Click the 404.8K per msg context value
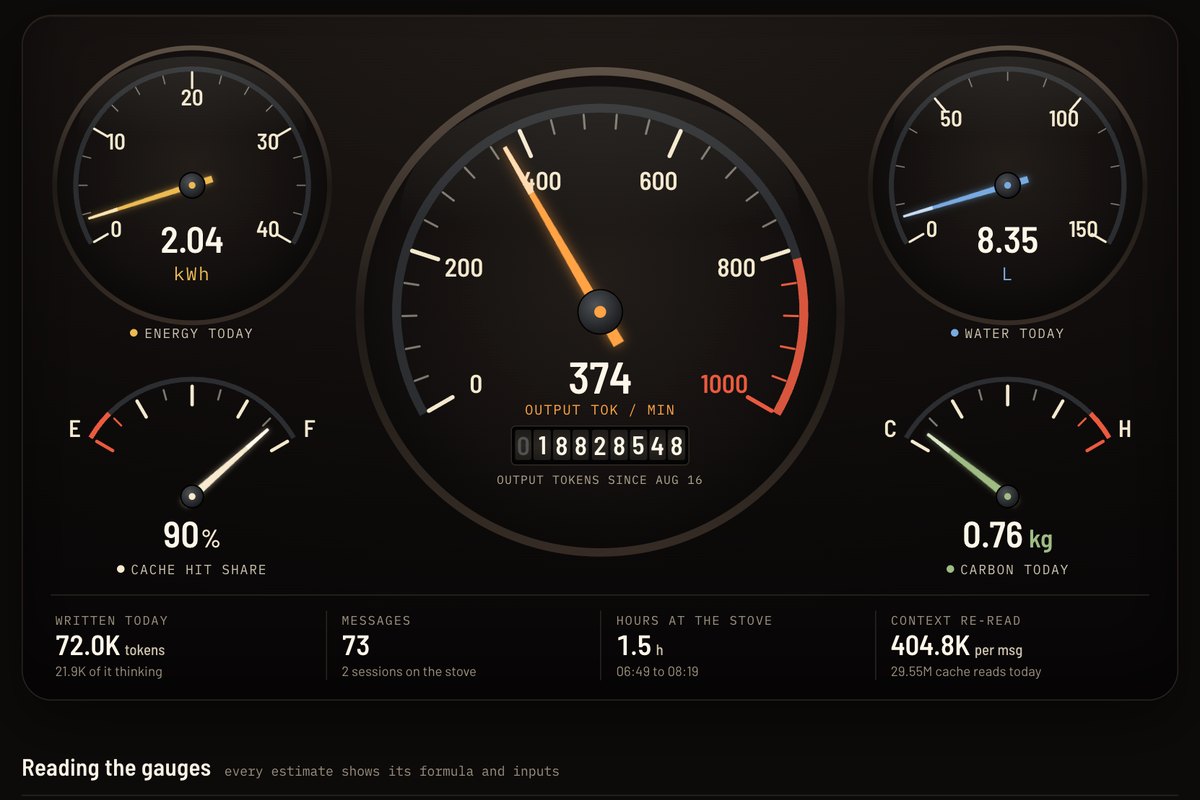Screen dimensions: 1200x800 tap(957, 647)
